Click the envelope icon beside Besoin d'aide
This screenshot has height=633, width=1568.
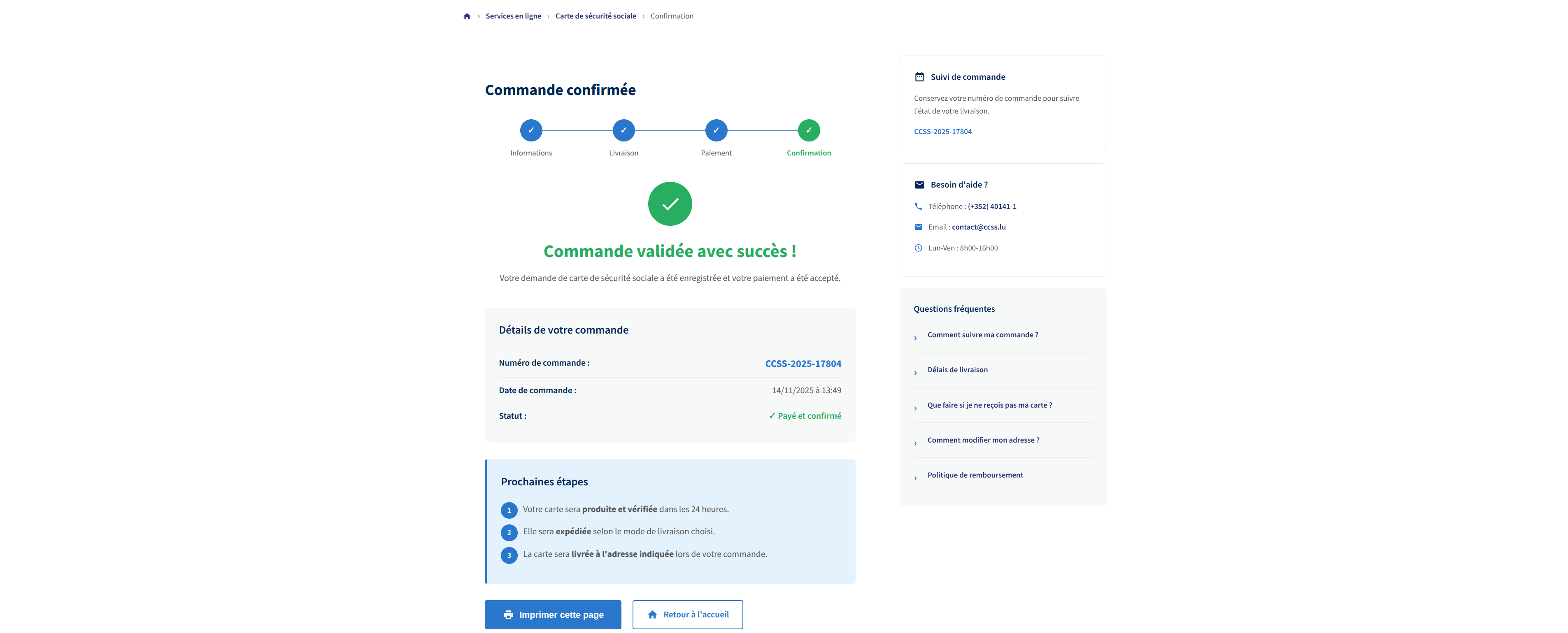click(x=919, y=185)
